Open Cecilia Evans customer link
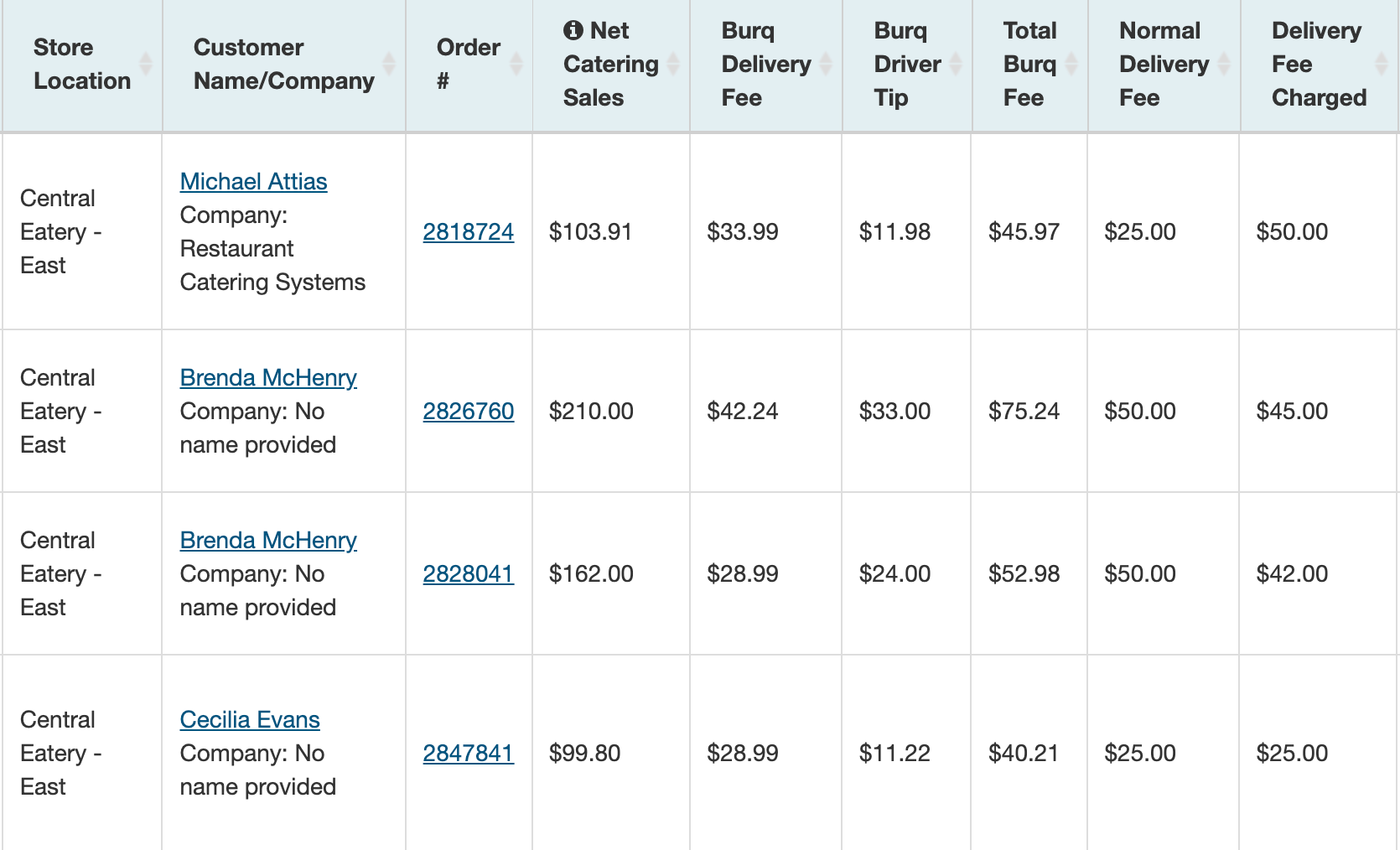This screenshot has height=850, width=1400. click(x=250, y=720)
